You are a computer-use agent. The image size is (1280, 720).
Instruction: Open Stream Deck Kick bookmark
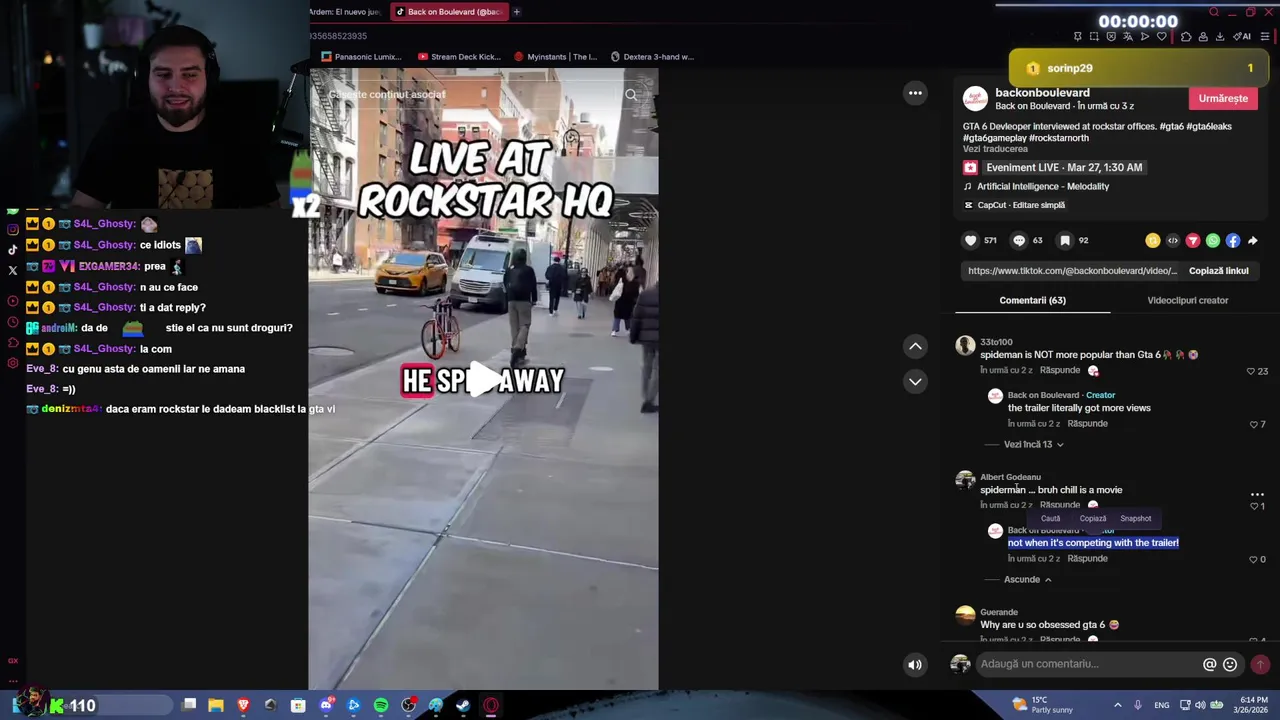click(x=460, y=57)
